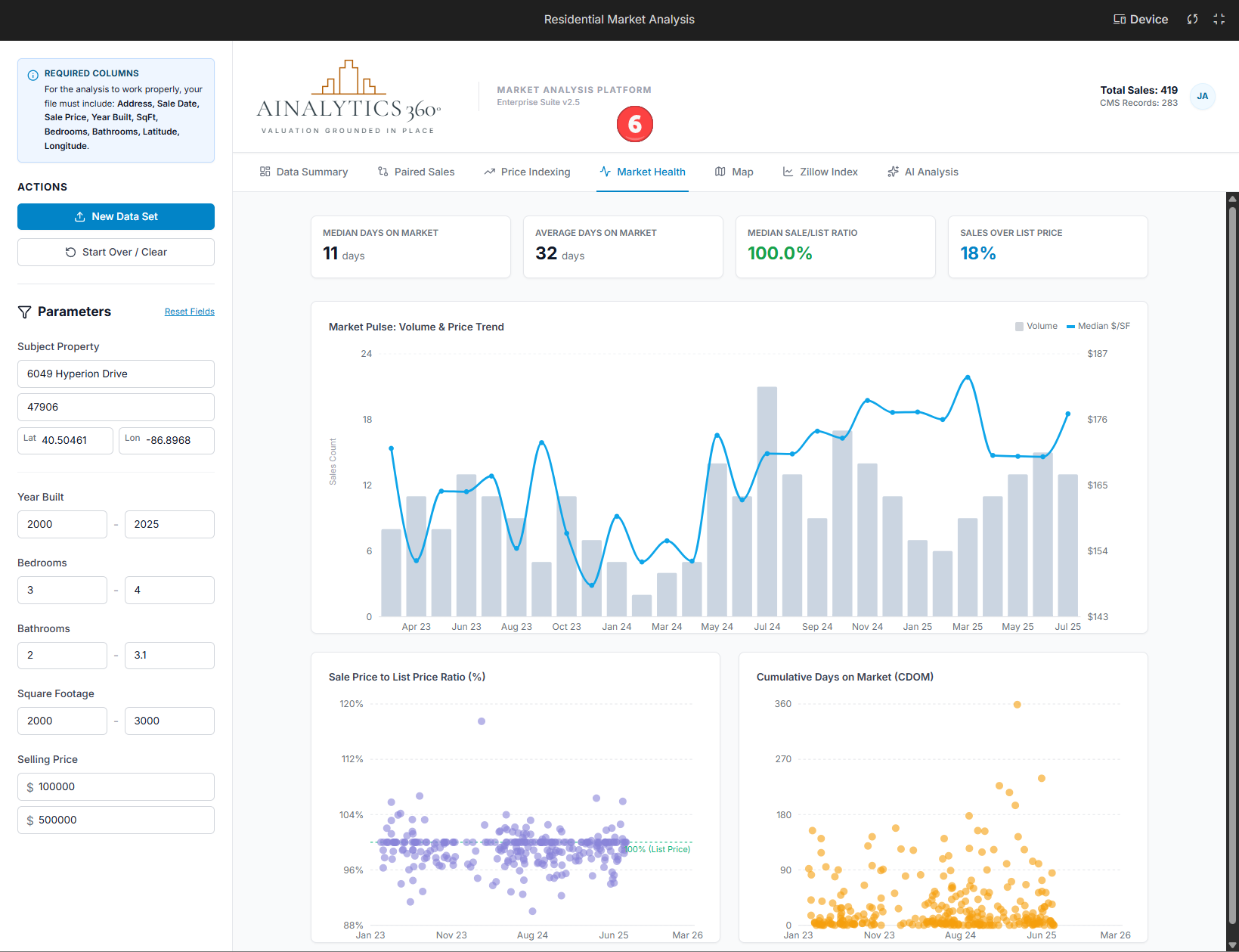
Task: Click the Zillow Index chart icon
Action: point(788,172)
